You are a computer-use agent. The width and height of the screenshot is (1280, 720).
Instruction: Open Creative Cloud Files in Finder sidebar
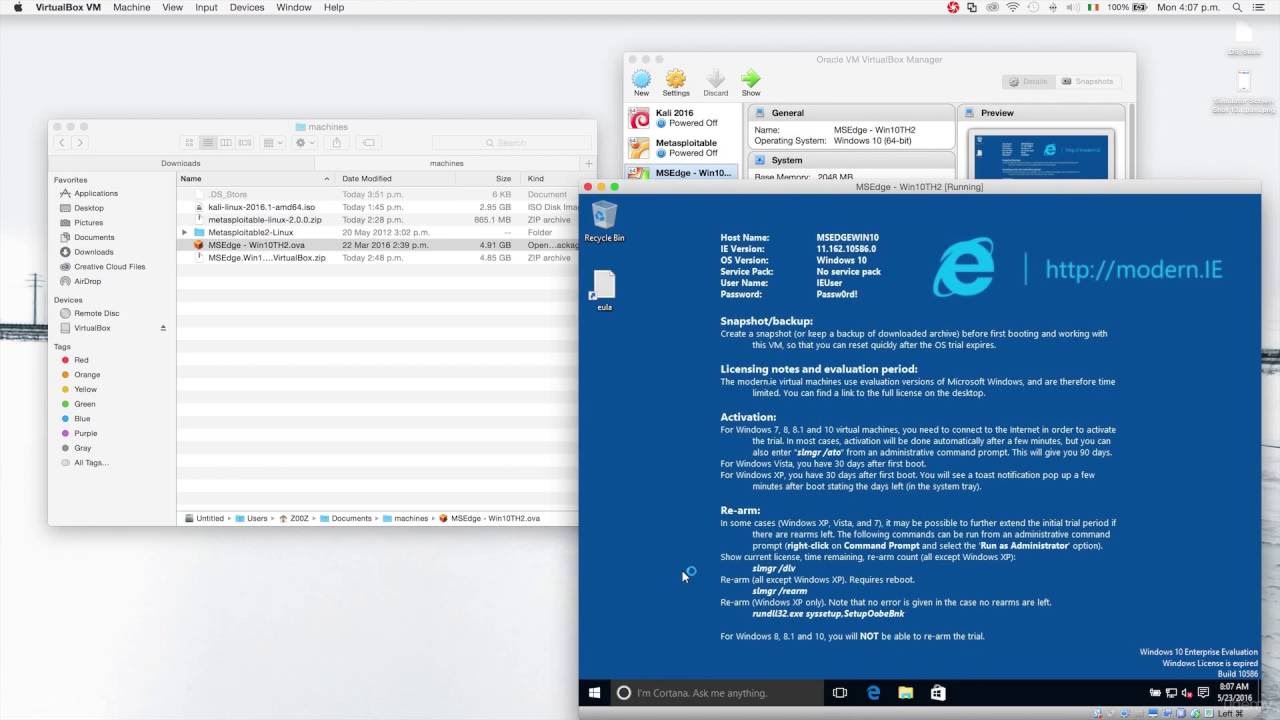pos(102,267)
